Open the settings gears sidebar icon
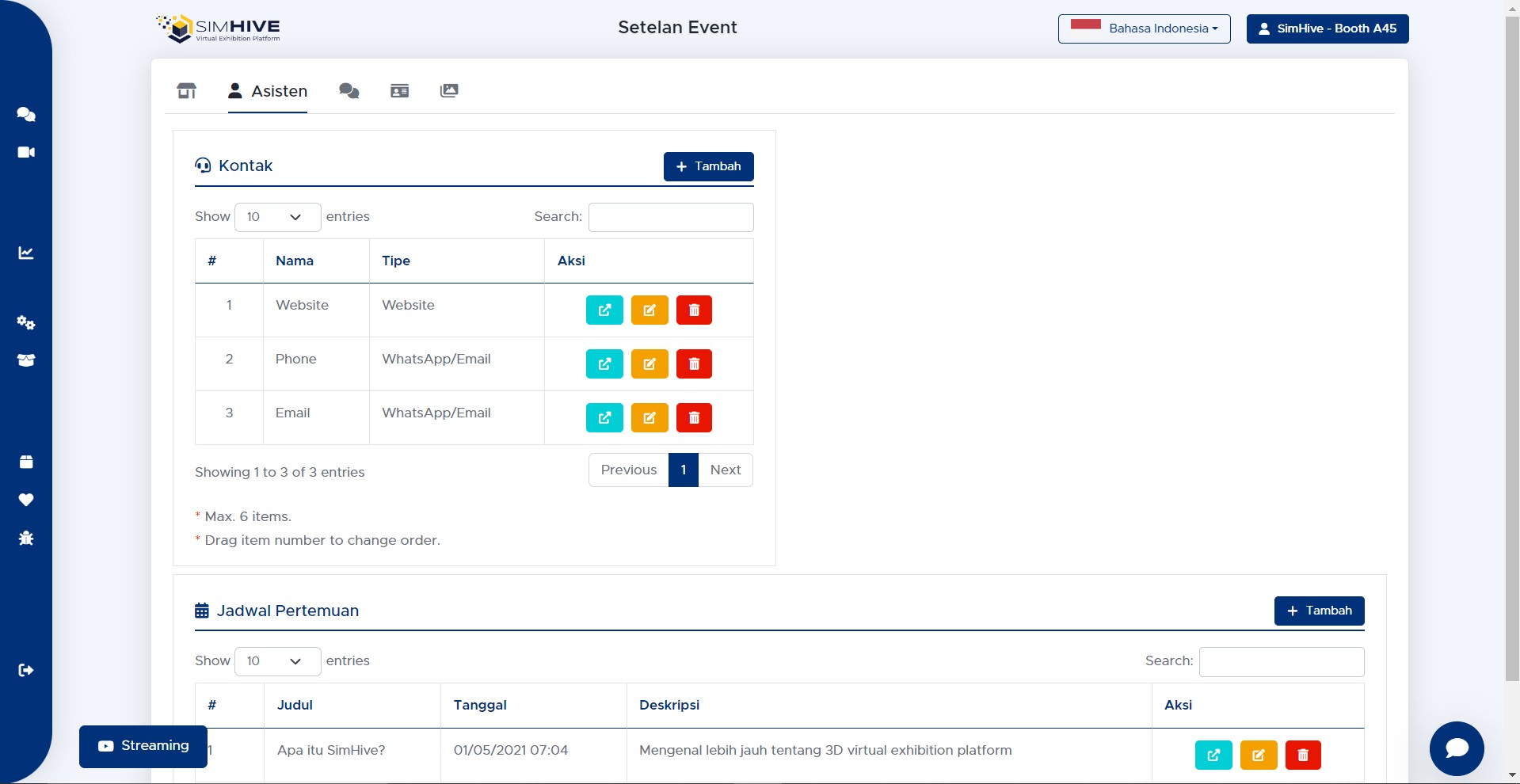Viewport: 1520px width, 784px height. click(26, 322)
